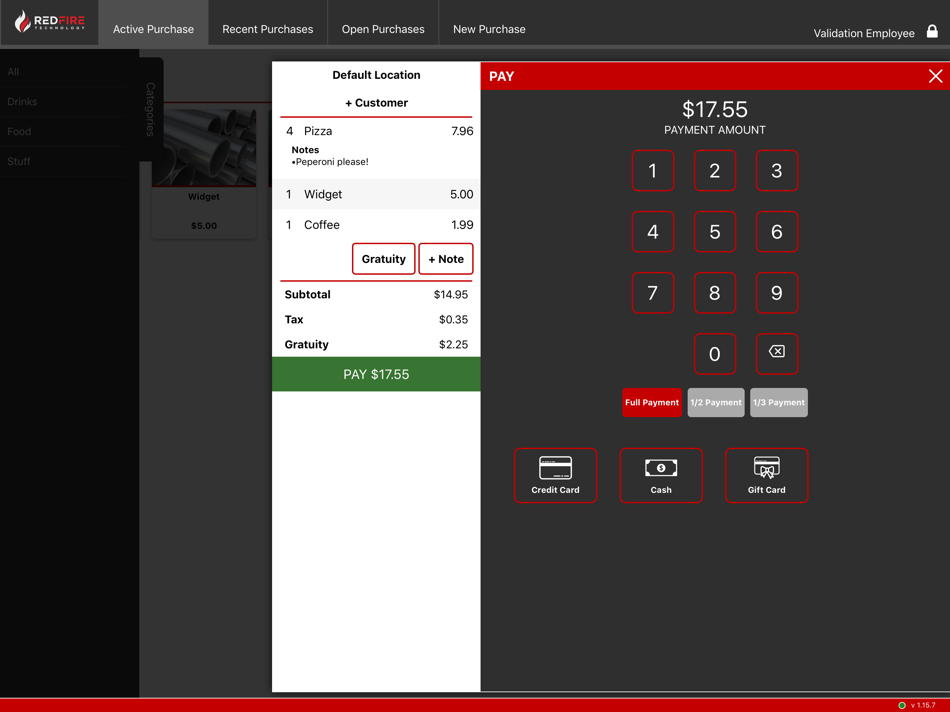Click the green status indicator near version
Viewport: 950px width, 712px height.
[902, 705]
